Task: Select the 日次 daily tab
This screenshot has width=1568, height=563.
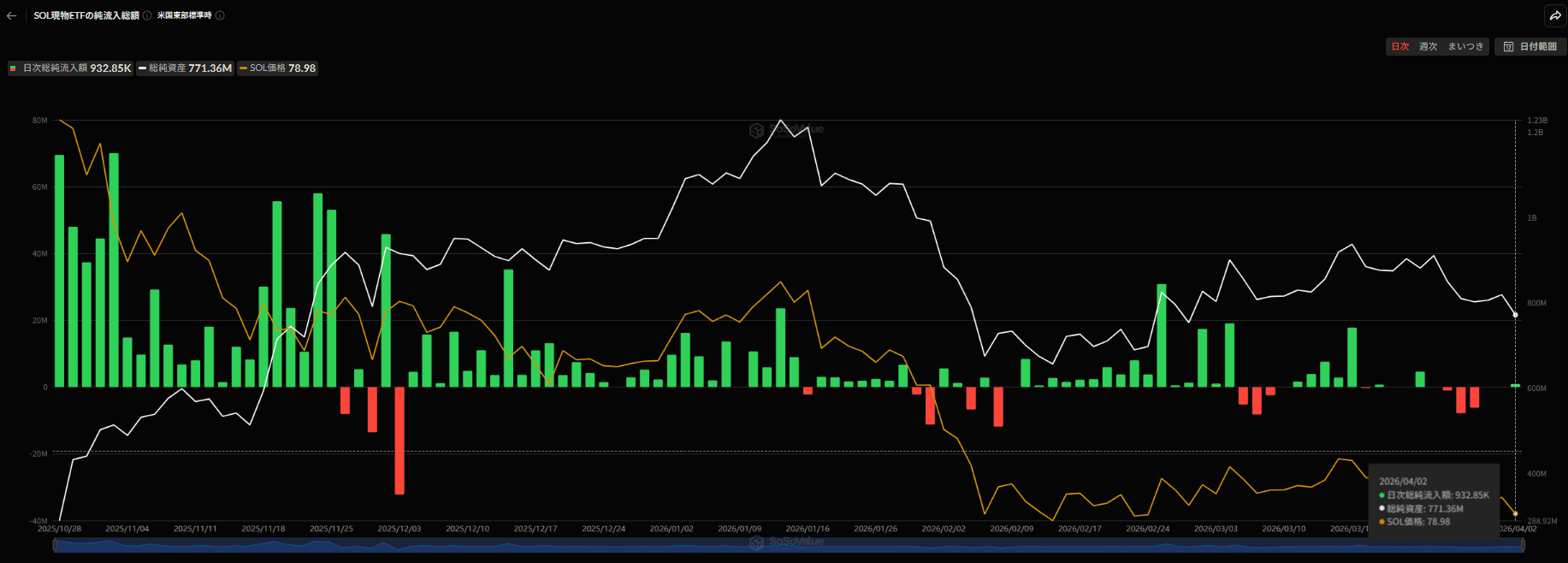Action: click(1399, 47)
